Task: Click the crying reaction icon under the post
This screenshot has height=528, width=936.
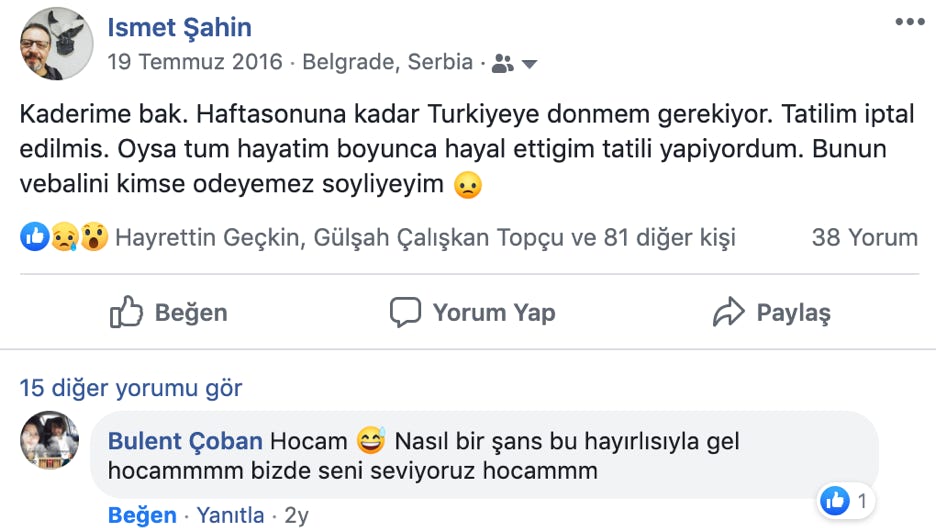Action: click(64, 238)
